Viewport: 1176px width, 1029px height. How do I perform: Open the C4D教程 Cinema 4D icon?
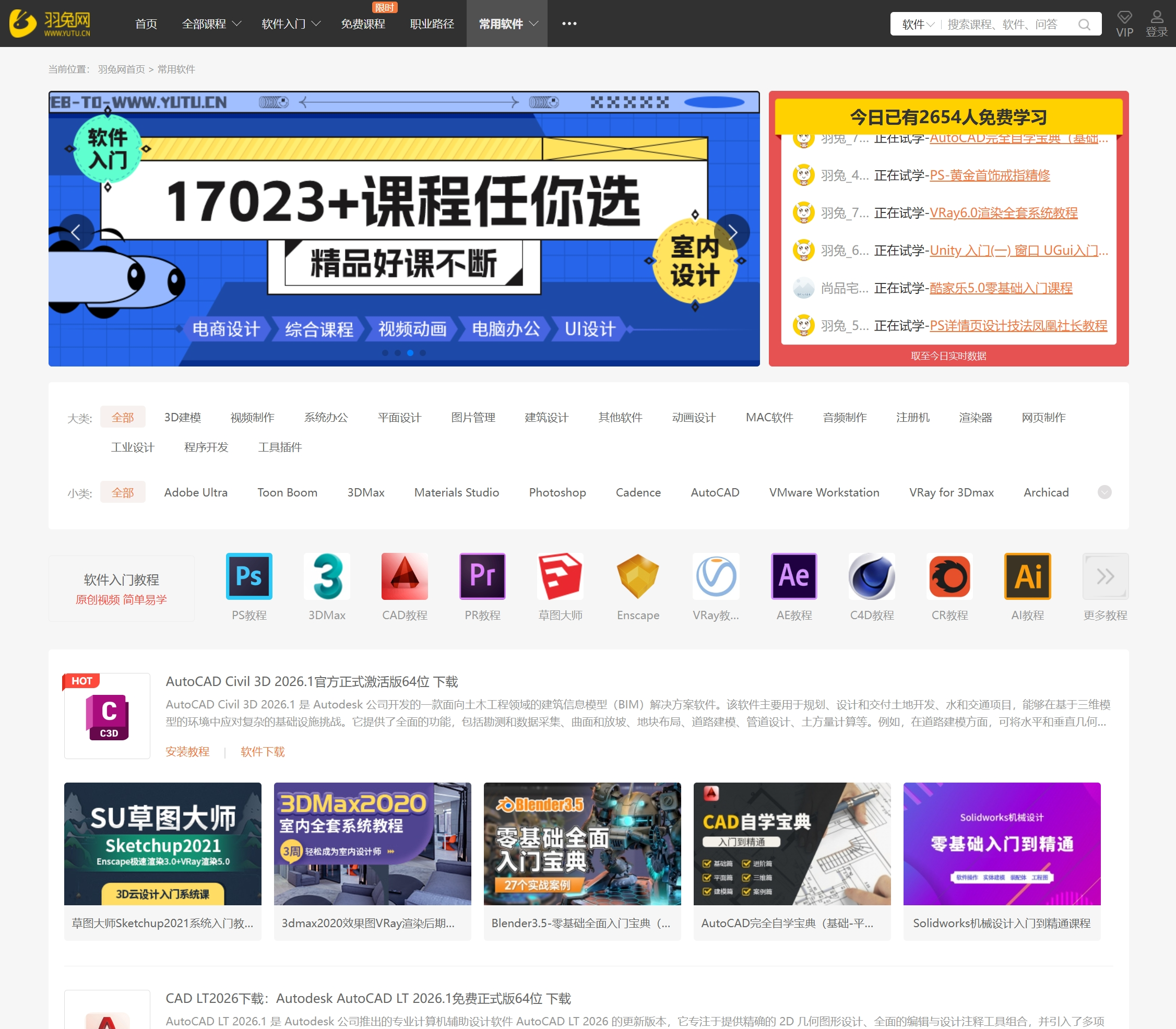pos(872,576)
